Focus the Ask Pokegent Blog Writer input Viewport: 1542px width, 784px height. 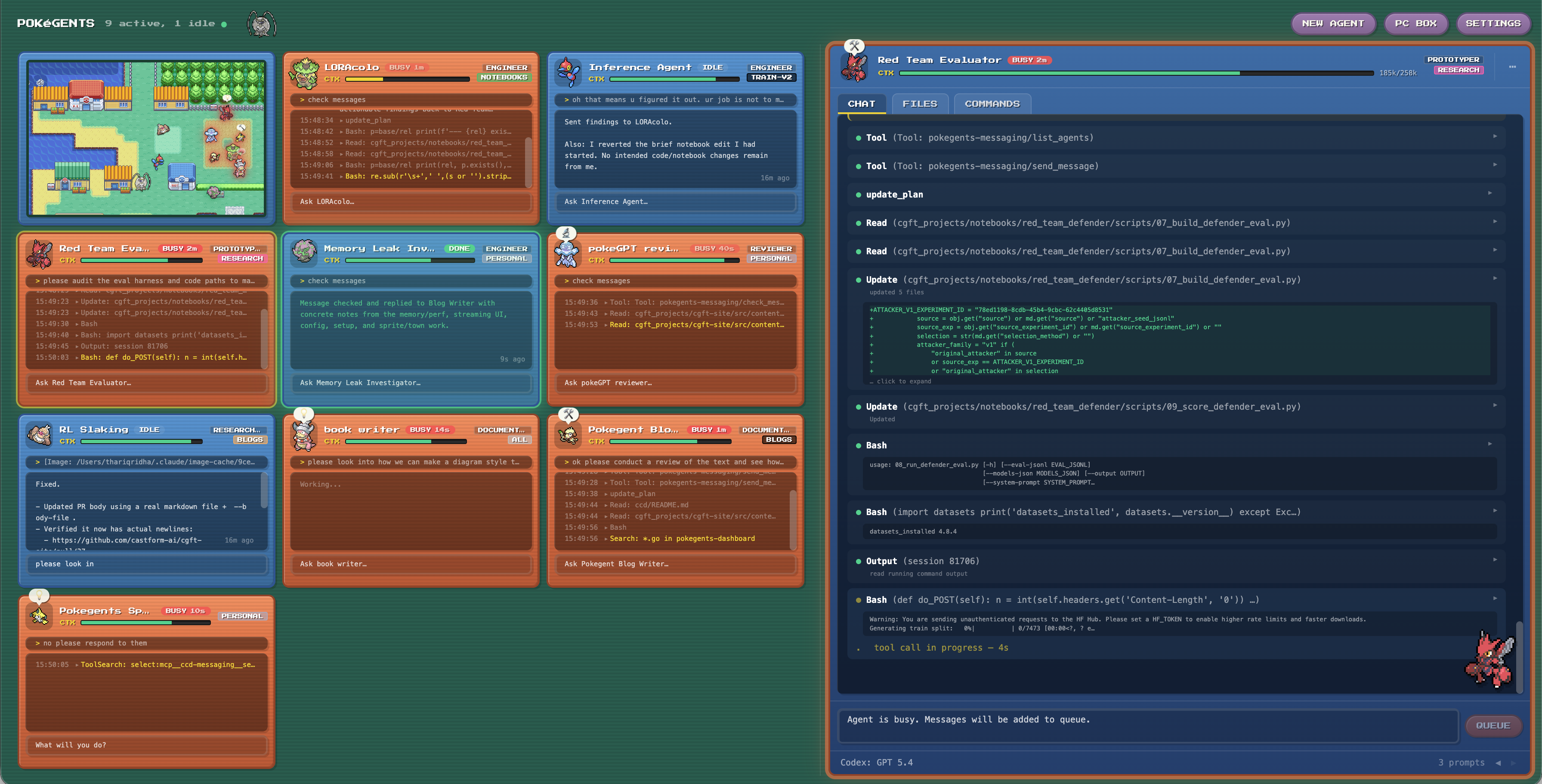[676, 564]
